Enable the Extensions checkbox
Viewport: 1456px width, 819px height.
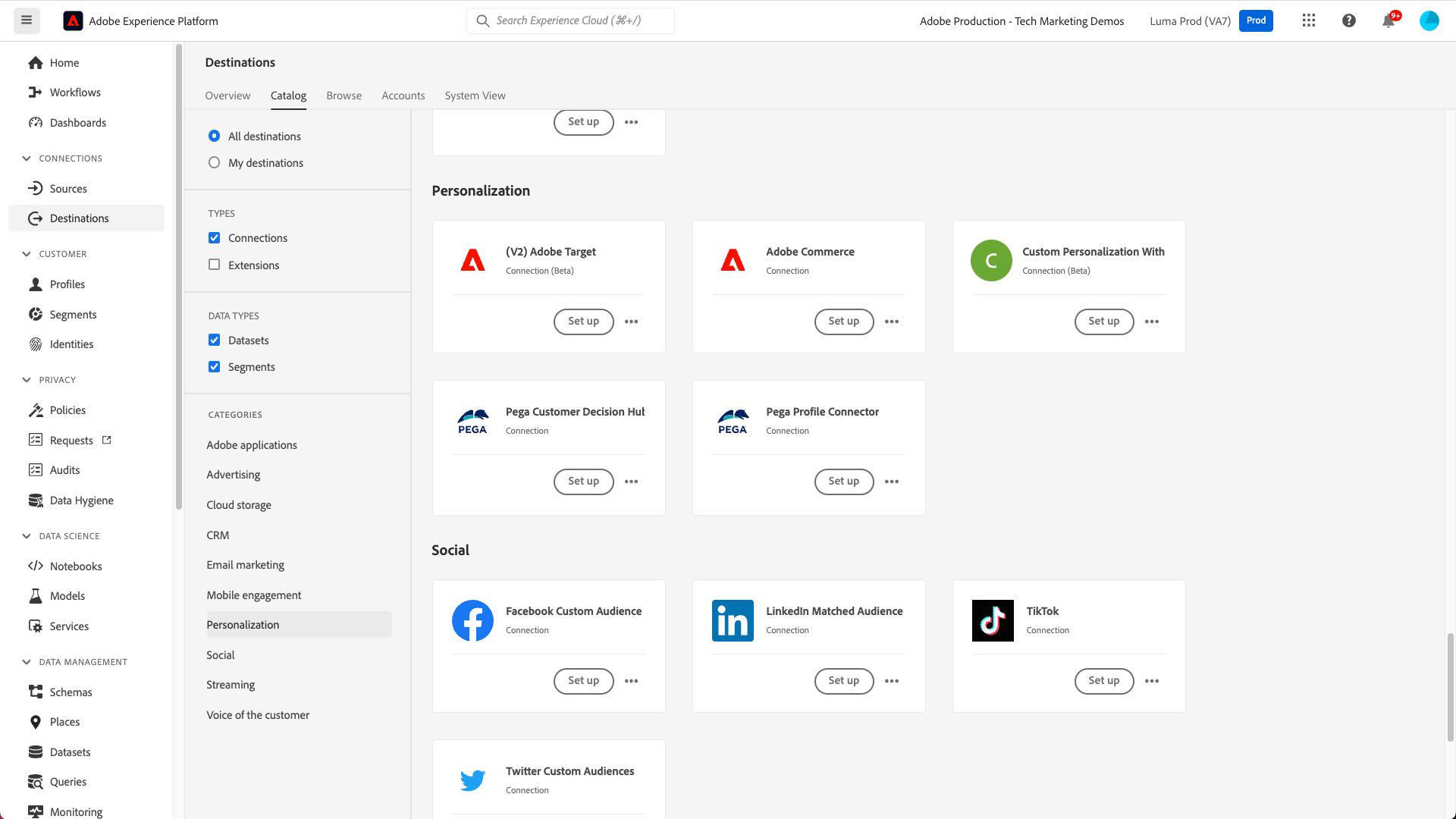(x=215, y=265)
